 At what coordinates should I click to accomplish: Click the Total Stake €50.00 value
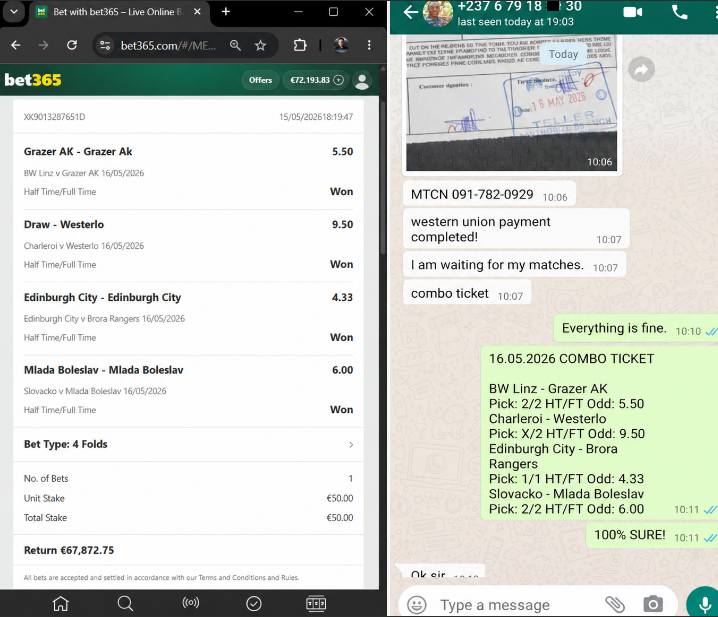tap(340, 518)
